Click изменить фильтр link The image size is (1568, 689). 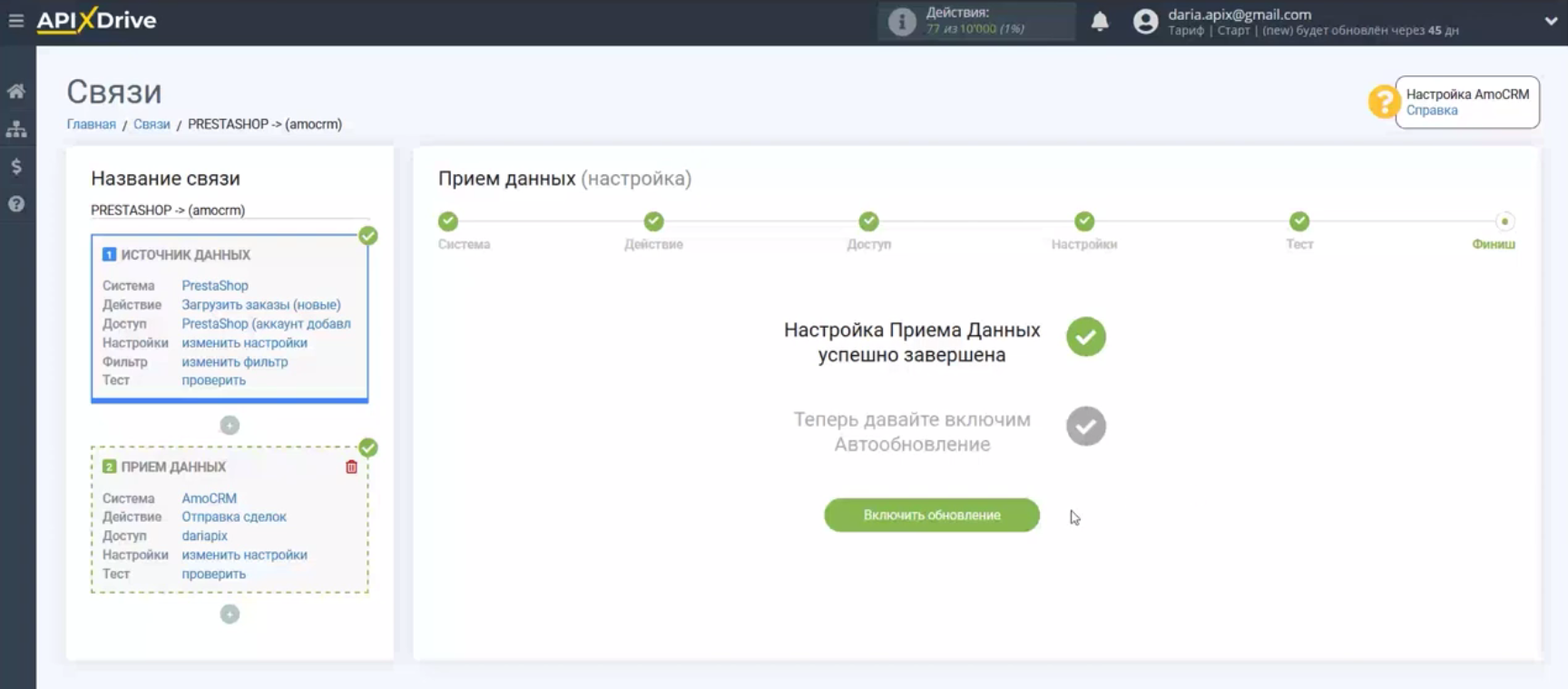(x=234, y=362)
